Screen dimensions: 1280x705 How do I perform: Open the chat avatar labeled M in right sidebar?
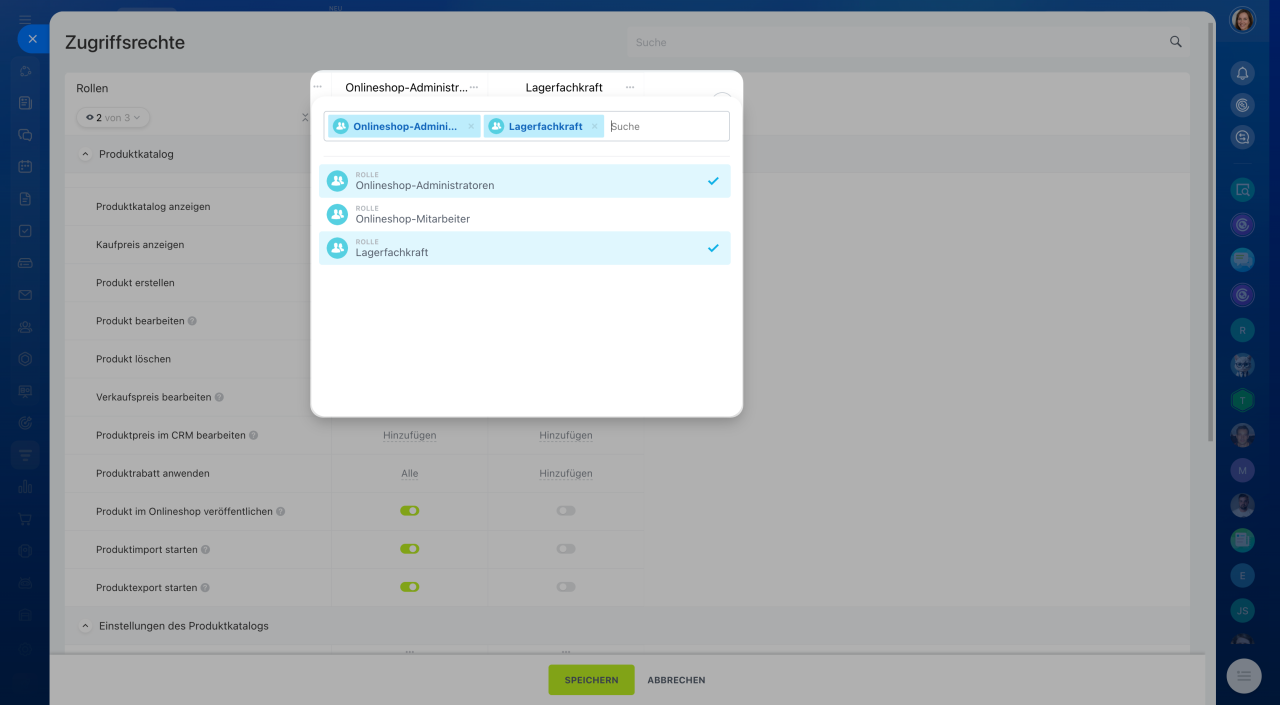tap(1242, 469)
